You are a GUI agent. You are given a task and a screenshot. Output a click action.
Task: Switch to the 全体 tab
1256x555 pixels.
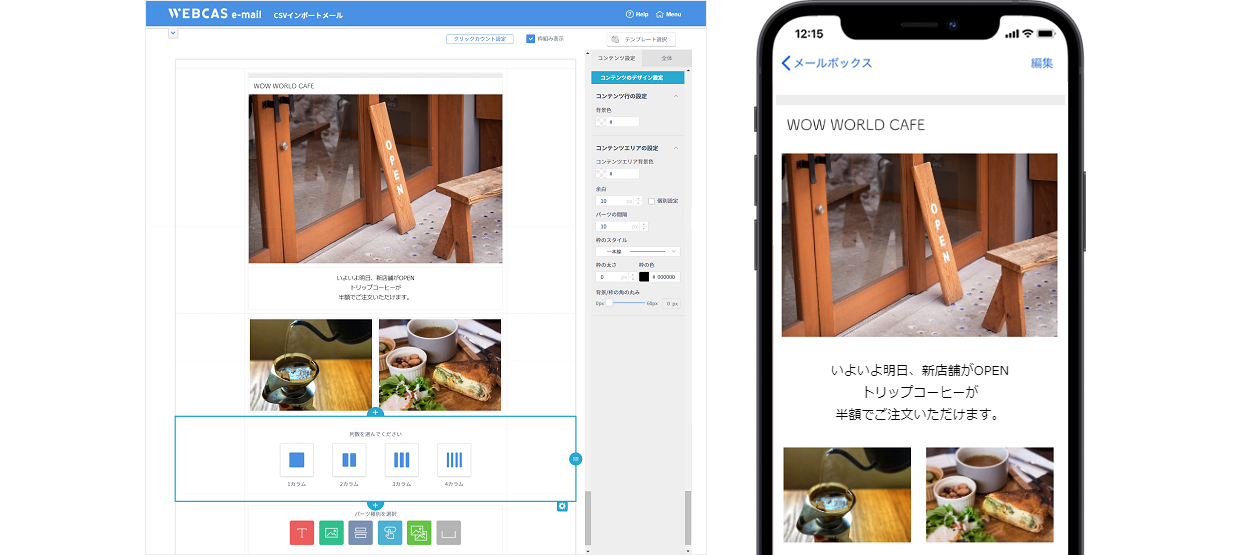(x=666, y=59)
